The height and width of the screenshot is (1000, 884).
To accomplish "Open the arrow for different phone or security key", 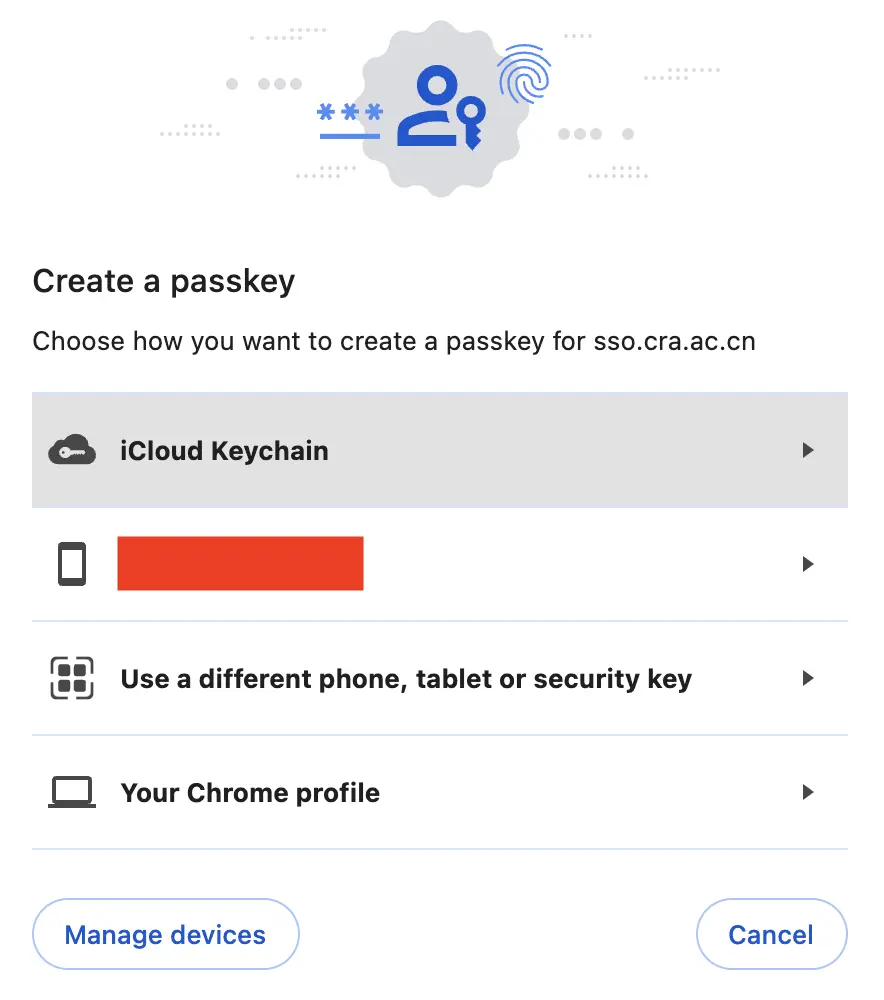I will [x=809, y=679].
